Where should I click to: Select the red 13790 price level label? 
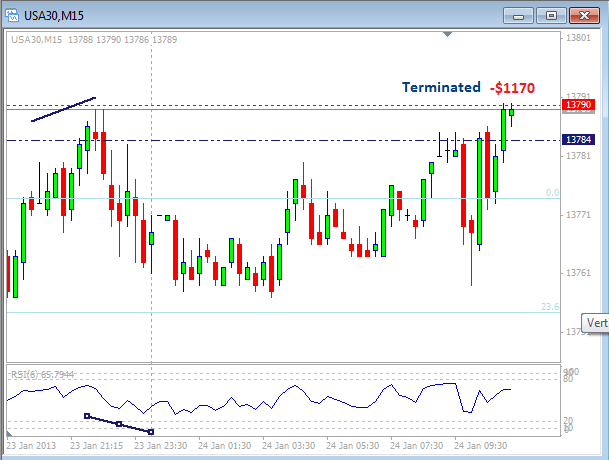[578, 105]
